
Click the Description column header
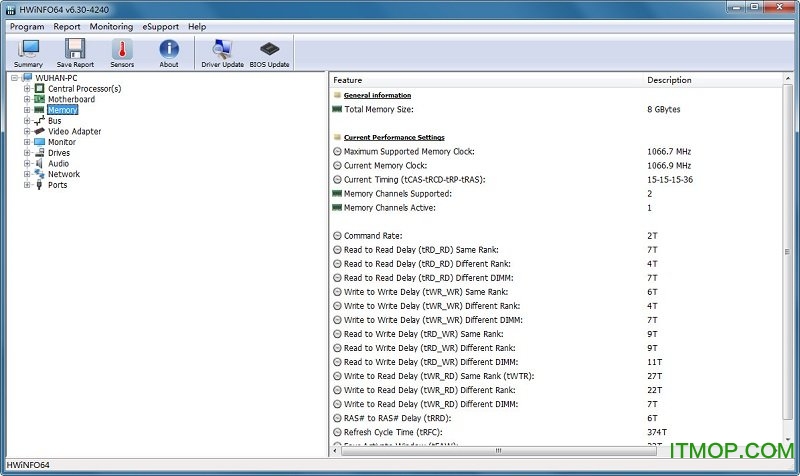[712, 80]
